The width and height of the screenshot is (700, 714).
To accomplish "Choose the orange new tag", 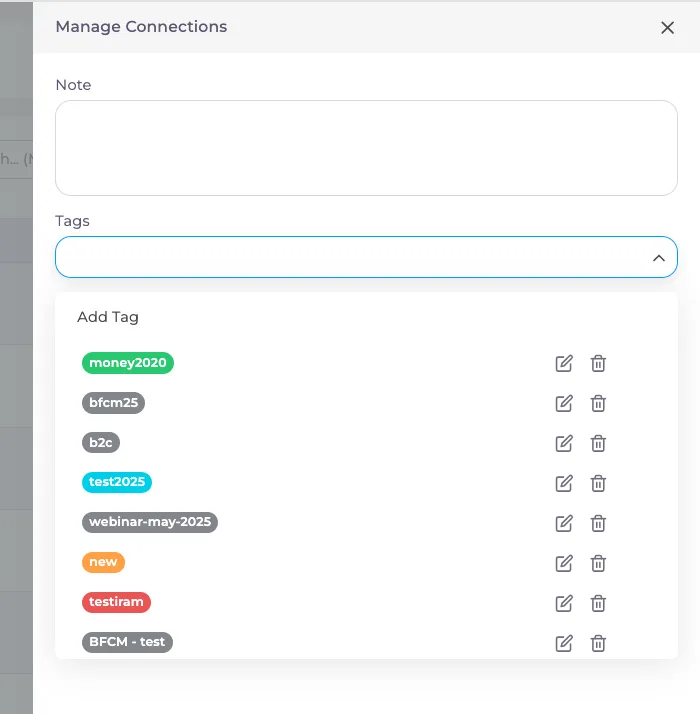I will [x=103, y=562].
